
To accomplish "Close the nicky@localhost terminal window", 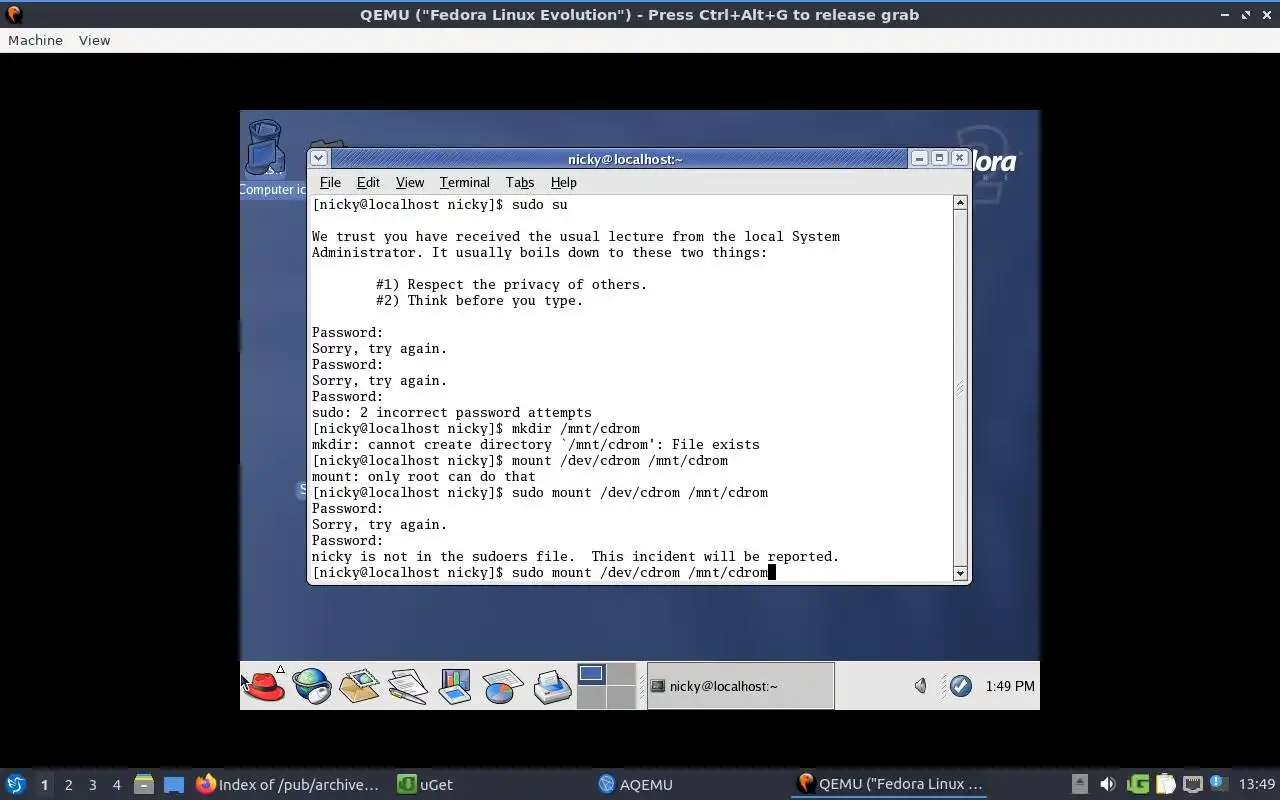I will pyautogui.click(x=959, y=158).
